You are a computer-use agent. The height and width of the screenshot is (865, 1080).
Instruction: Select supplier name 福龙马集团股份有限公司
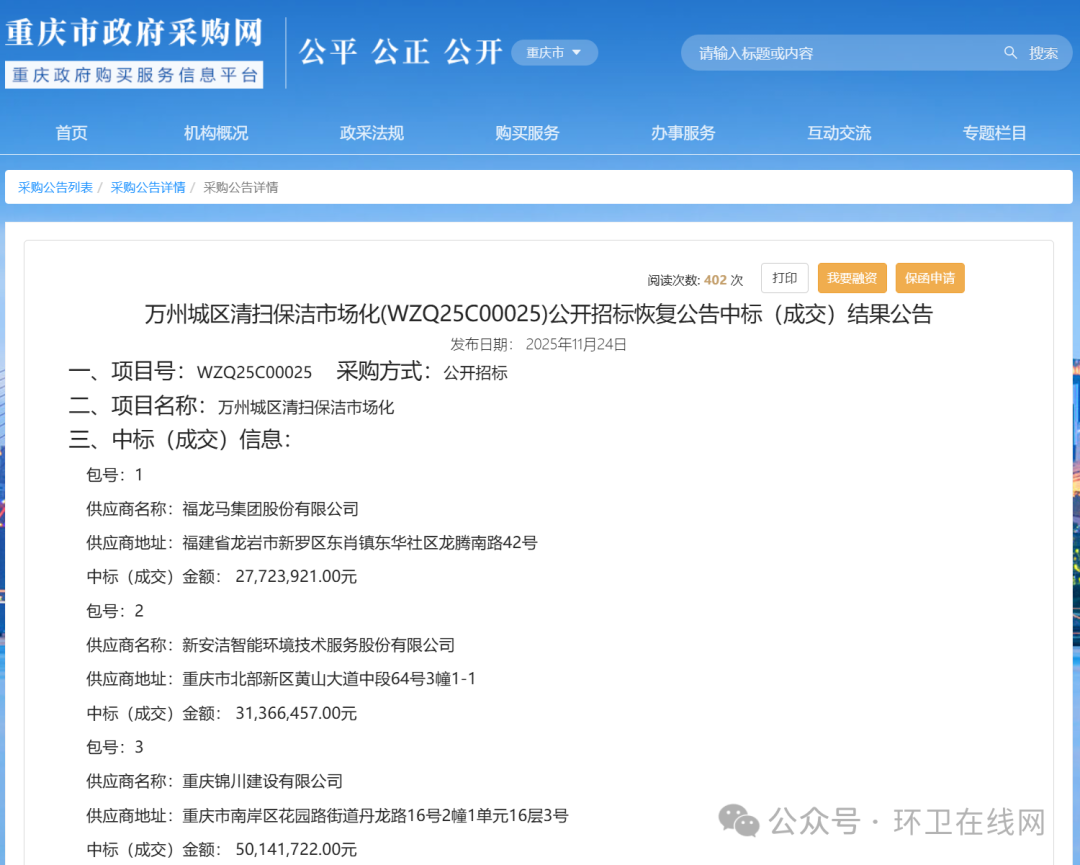click(270, 509)
